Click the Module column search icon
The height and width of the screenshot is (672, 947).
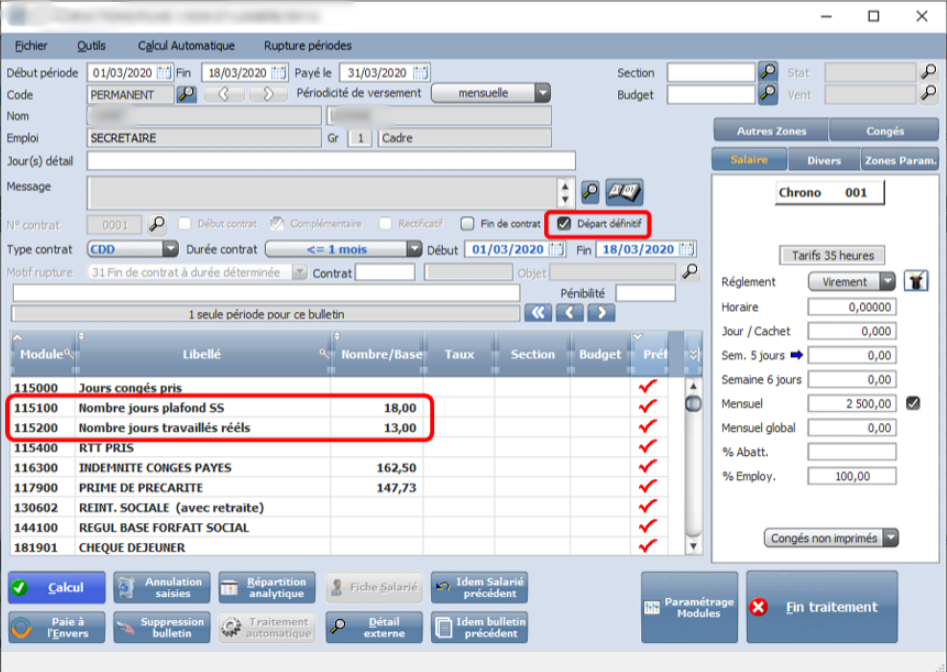click(x=69, y=354)
